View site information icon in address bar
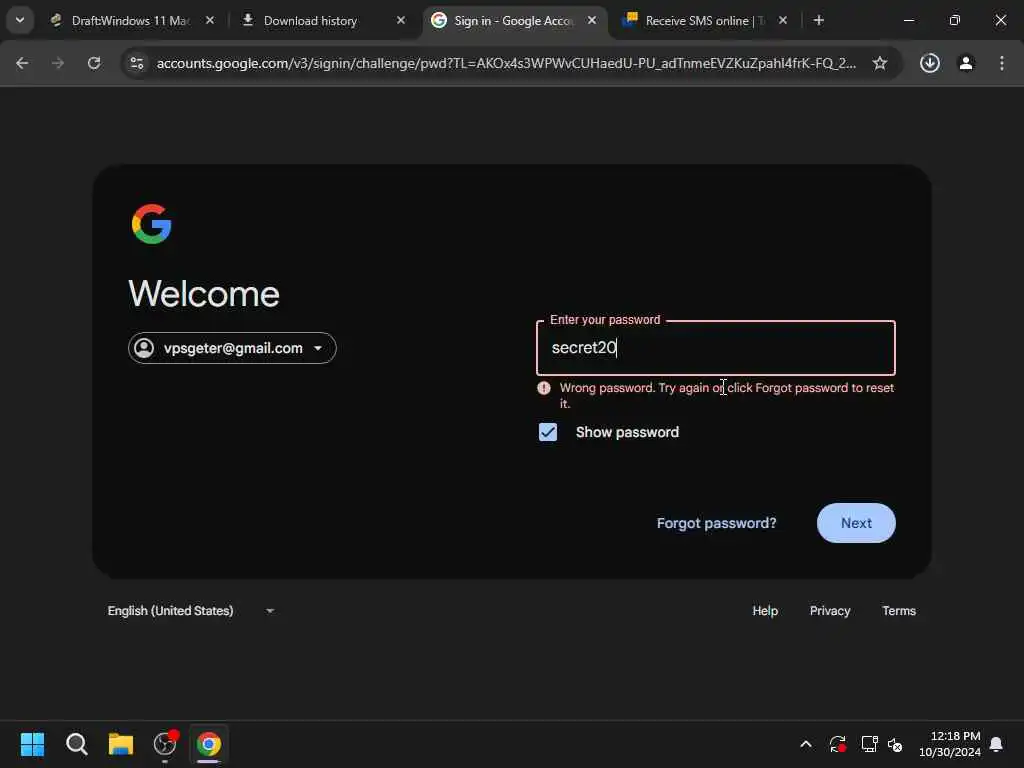This screenshot has width=1024, height=768. pos(136,63)
